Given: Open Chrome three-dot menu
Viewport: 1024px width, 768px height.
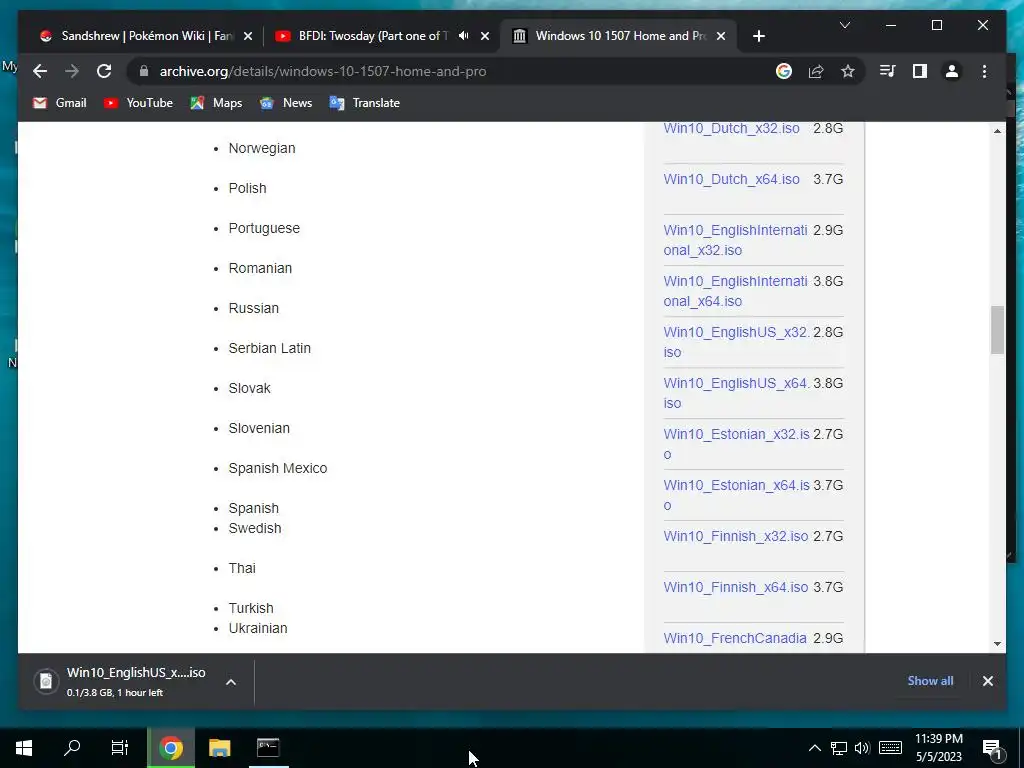Looking at the screenshot, I should 984,71.
